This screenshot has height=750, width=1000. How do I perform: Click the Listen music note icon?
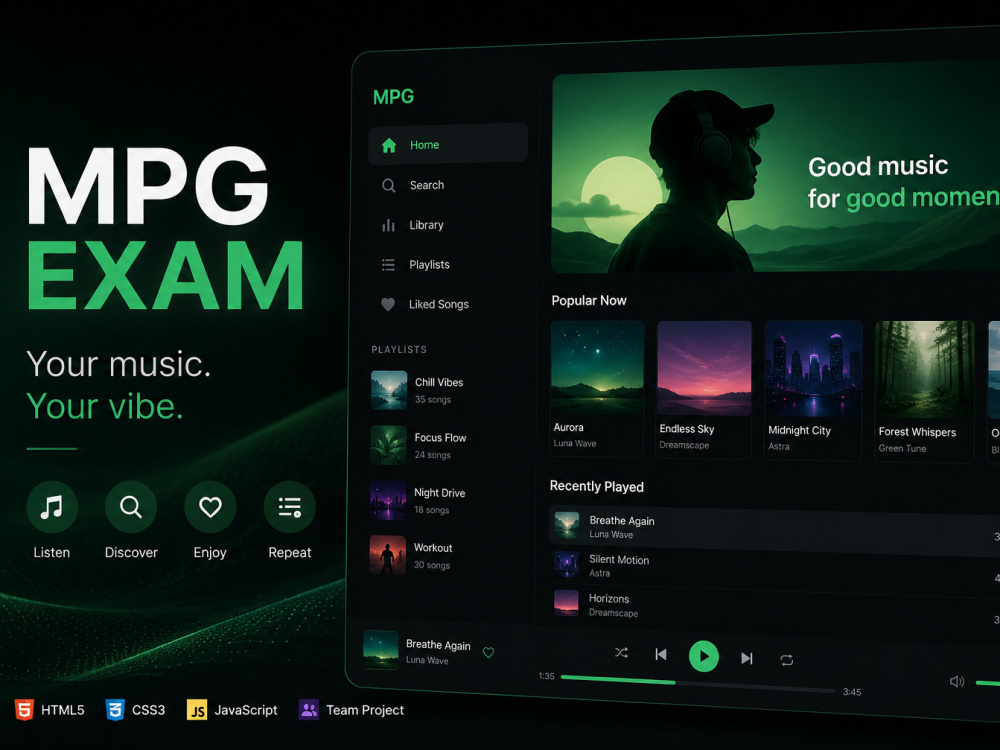tap(52, 507)
